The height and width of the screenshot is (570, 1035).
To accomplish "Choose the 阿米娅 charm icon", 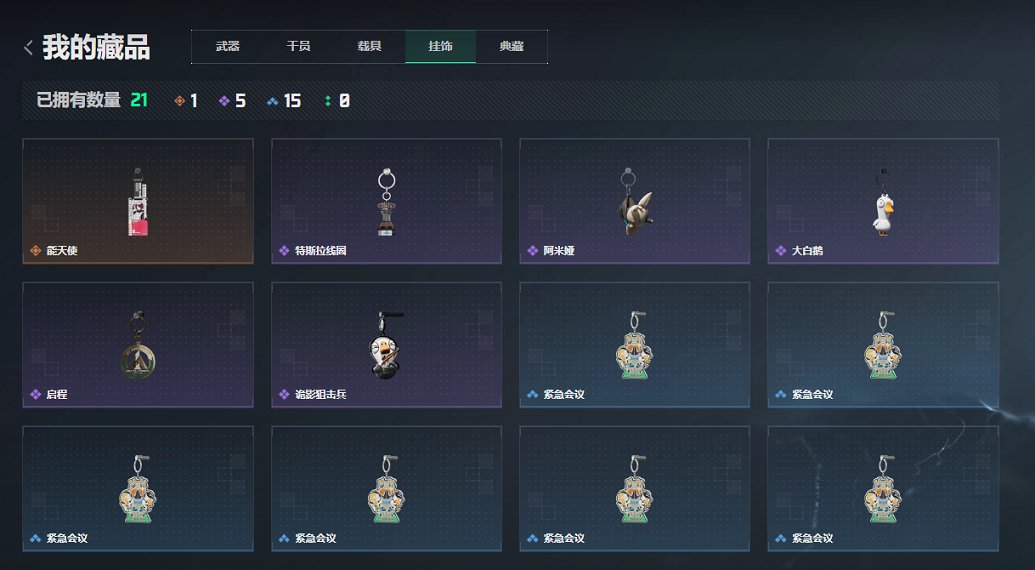I will pyautogui.click(x=634, y=202).
